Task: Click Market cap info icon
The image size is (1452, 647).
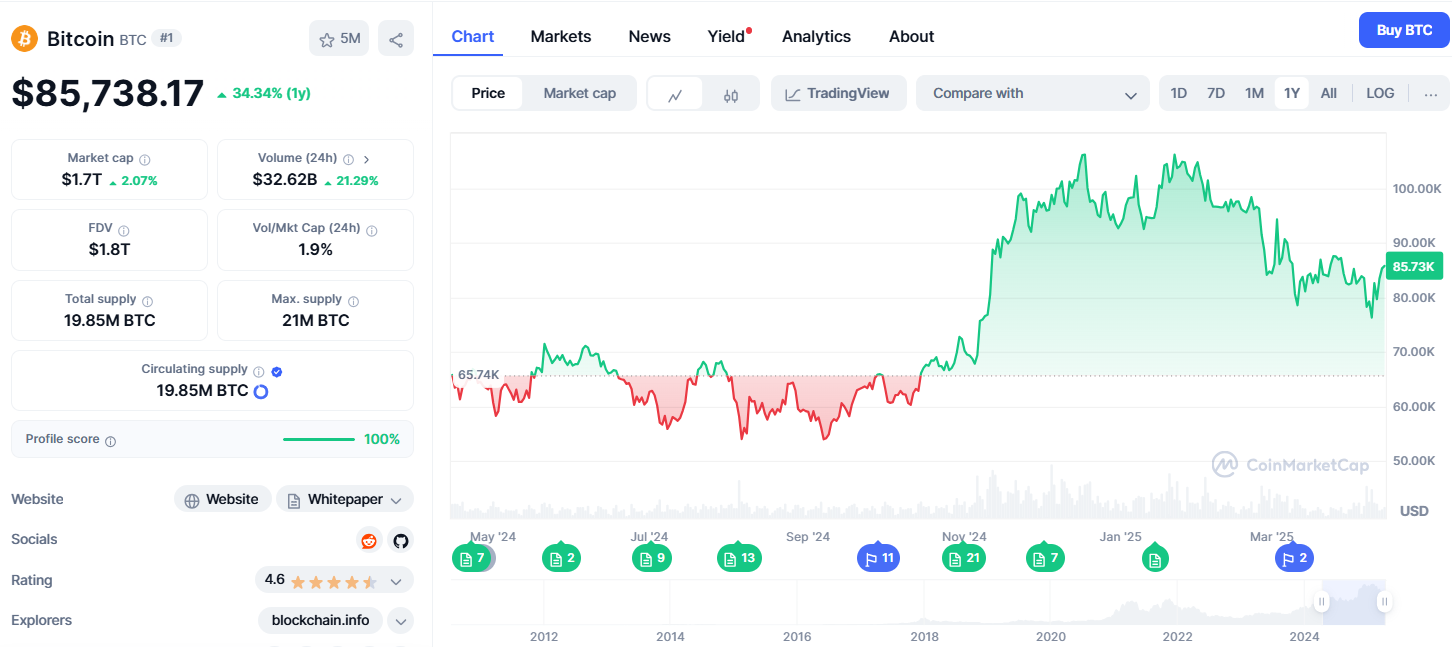Action: (x=145, y=159)
